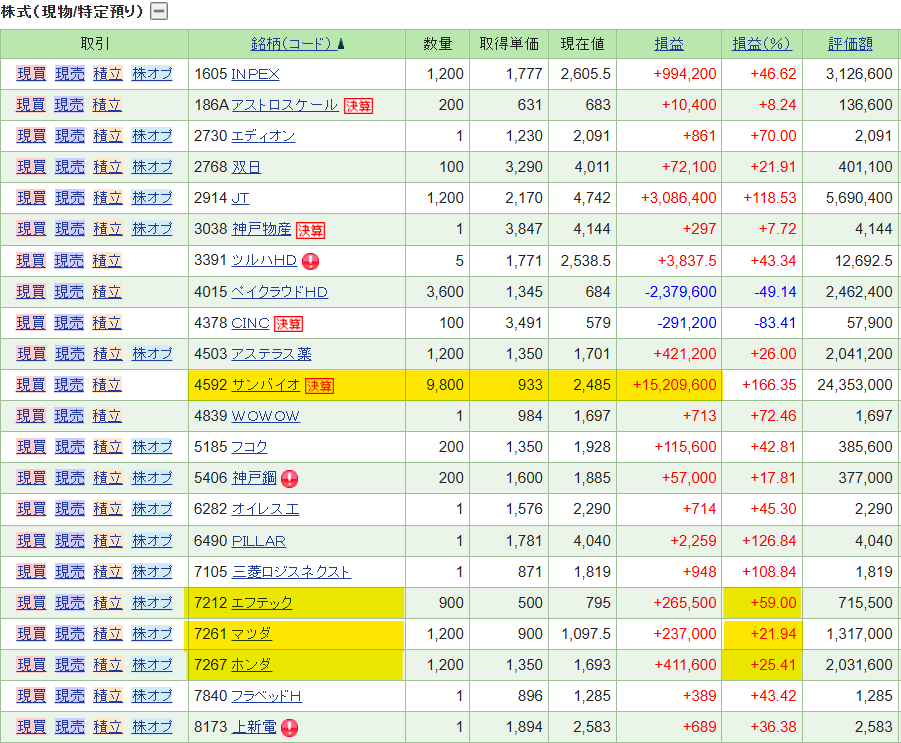Click 積立 for 上新電
This screenshot has width=901, height=743.
pyautogui.click(x=107, y=727)
